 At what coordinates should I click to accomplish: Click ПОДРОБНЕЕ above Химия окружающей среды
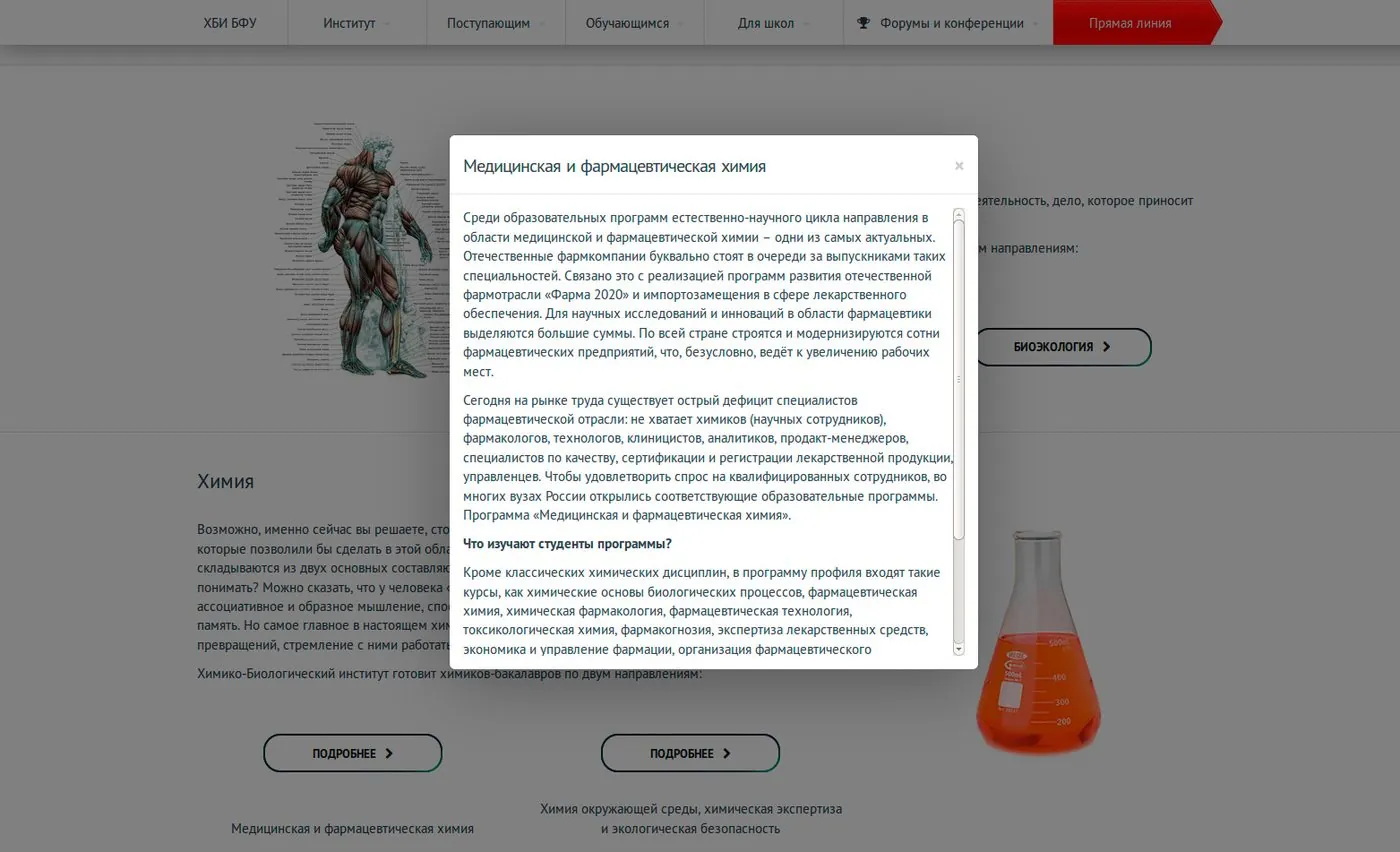tap(690, 753)
